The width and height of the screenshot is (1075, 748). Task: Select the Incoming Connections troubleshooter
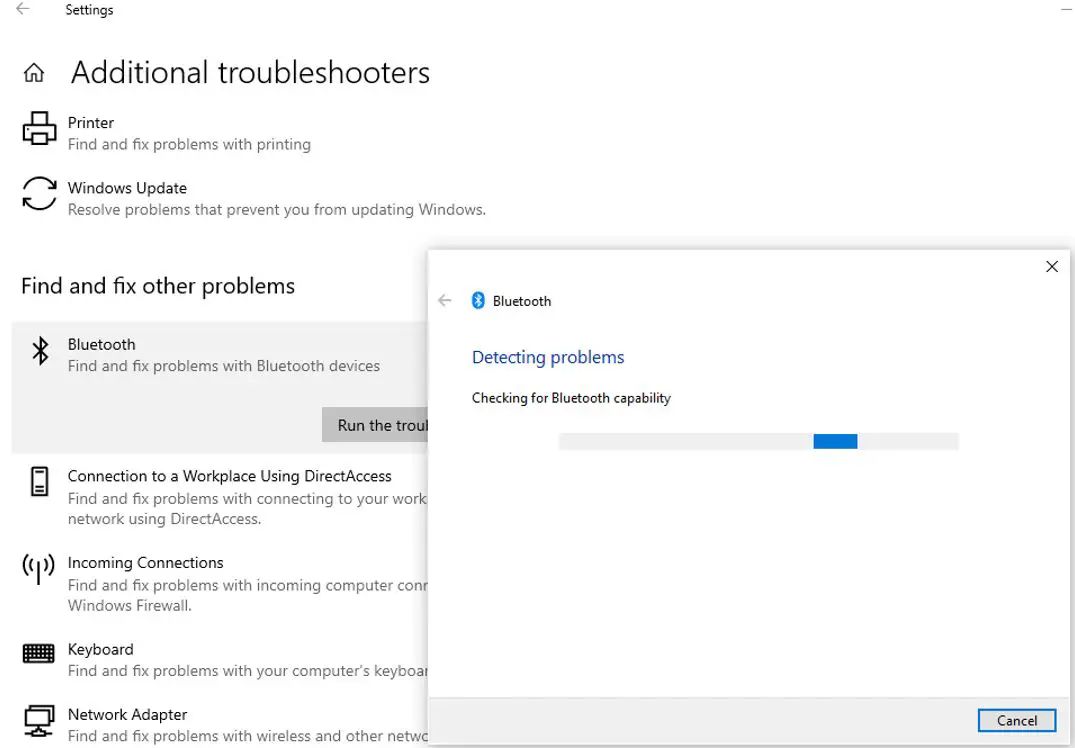coord(145,562)
